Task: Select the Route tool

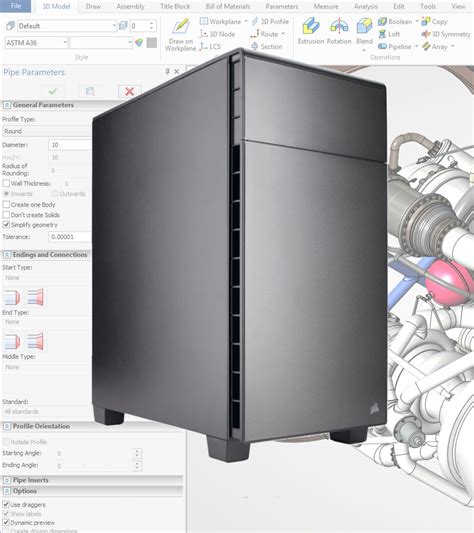Action: pyautogui.click(x=265, y=34)
